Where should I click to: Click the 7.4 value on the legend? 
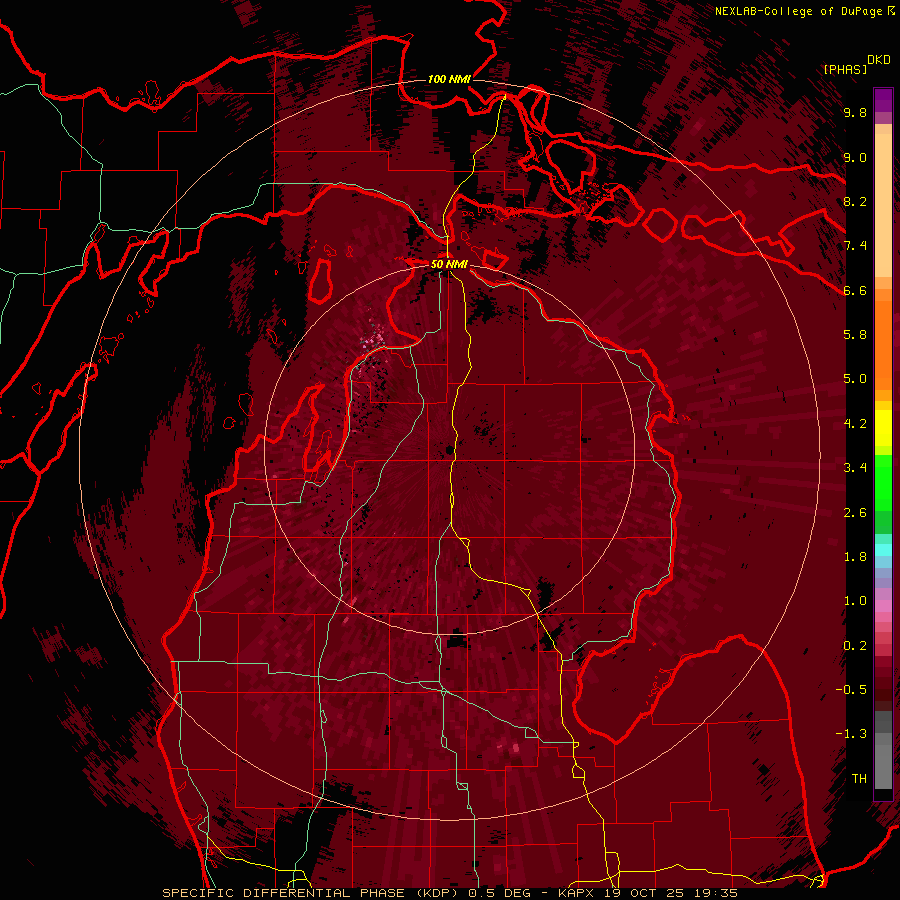(x=855, y=246)
